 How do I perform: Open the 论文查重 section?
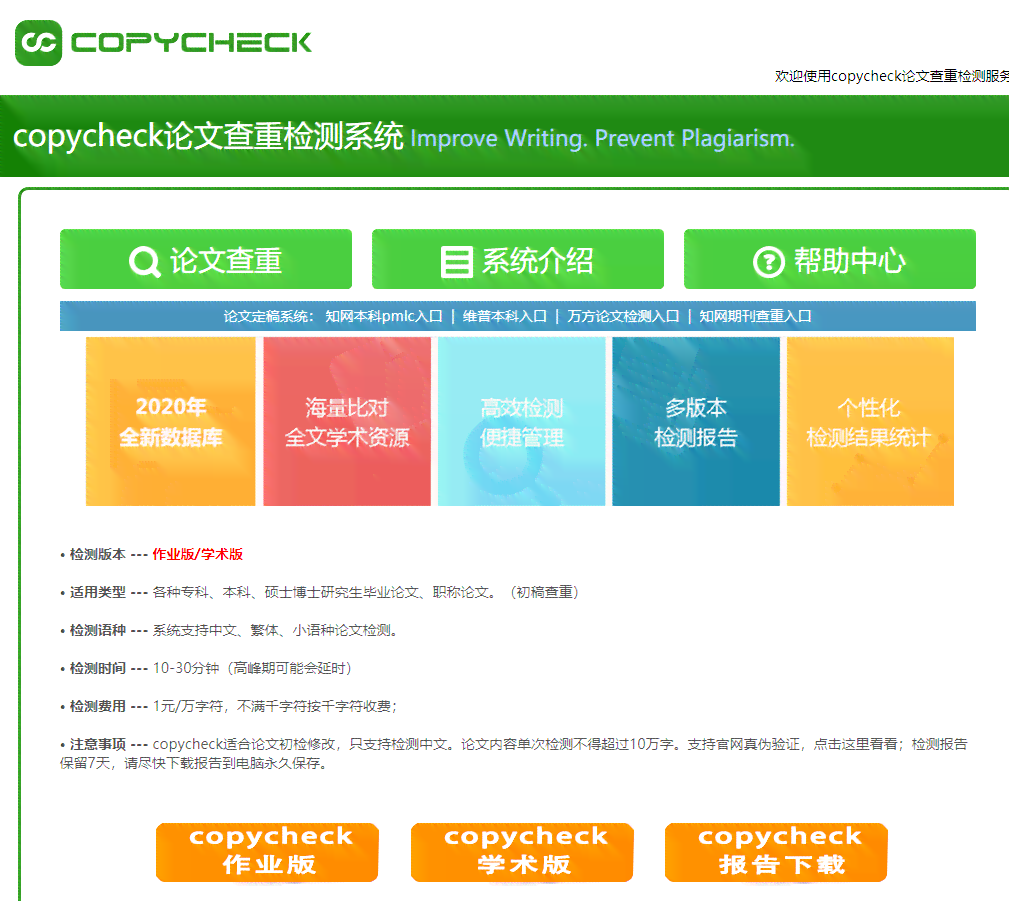point(206,259)
